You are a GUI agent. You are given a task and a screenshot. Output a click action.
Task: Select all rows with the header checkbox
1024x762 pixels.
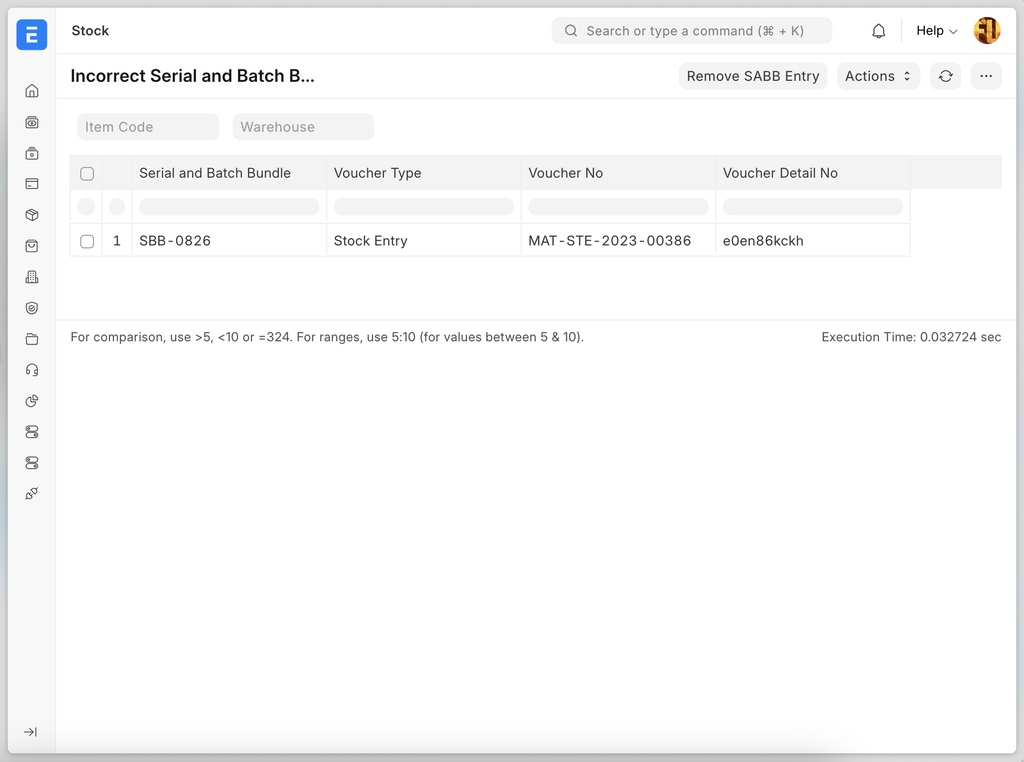[87, 172]
